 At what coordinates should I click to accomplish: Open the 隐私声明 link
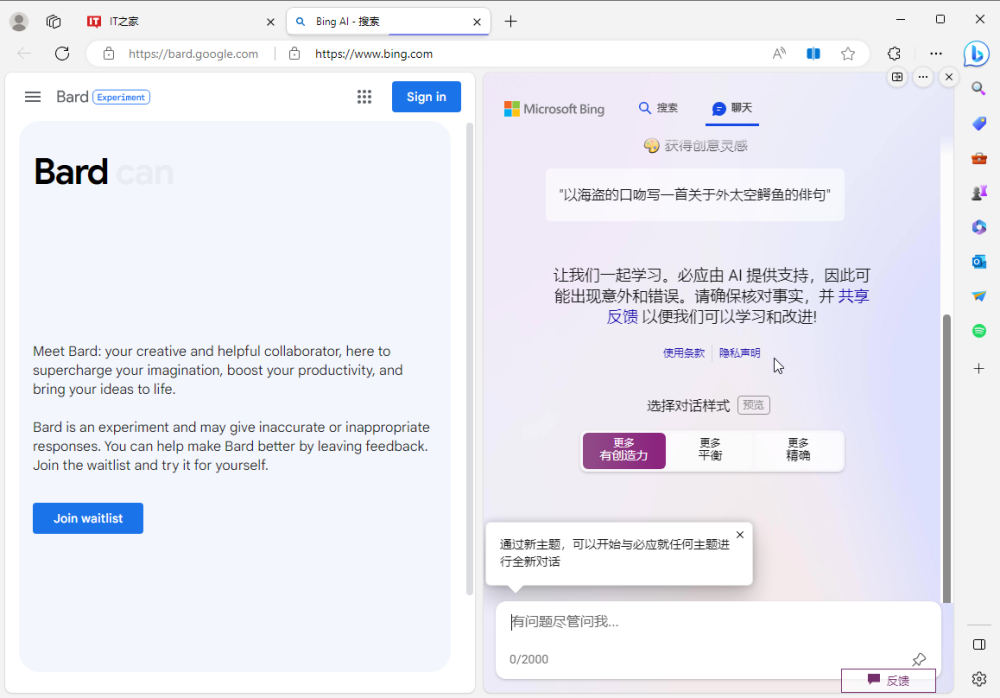pos(739,353)
